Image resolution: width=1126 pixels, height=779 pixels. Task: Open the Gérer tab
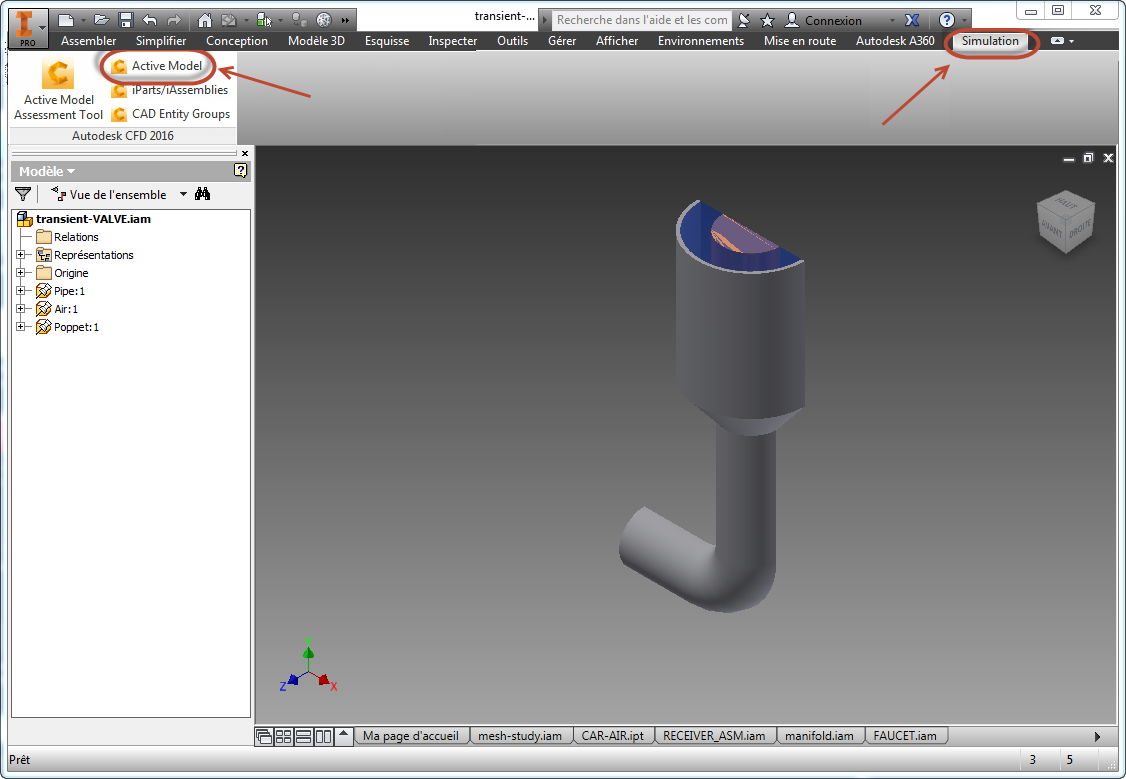[562, 41]
